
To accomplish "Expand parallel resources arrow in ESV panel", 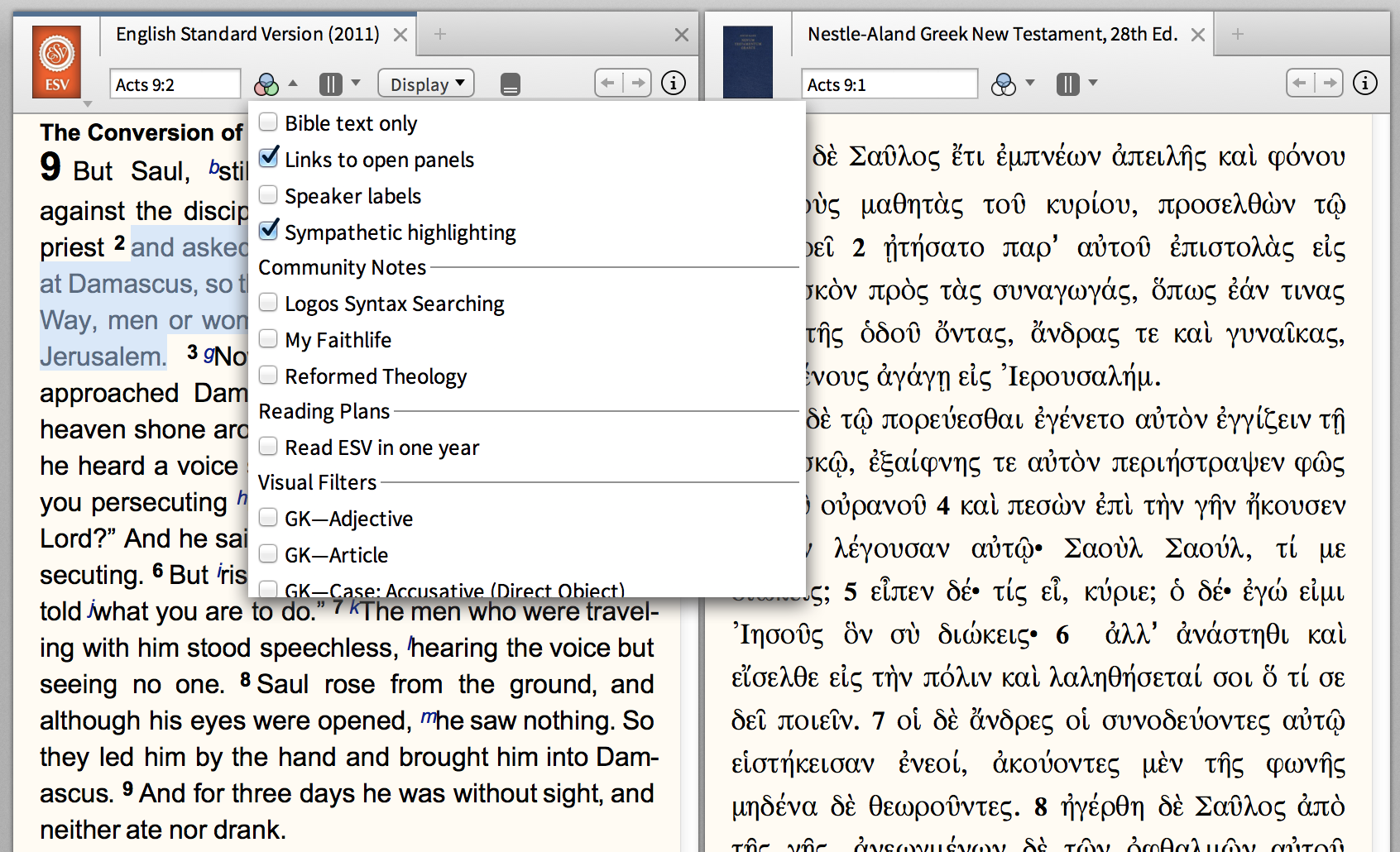I will pos(356,83).
